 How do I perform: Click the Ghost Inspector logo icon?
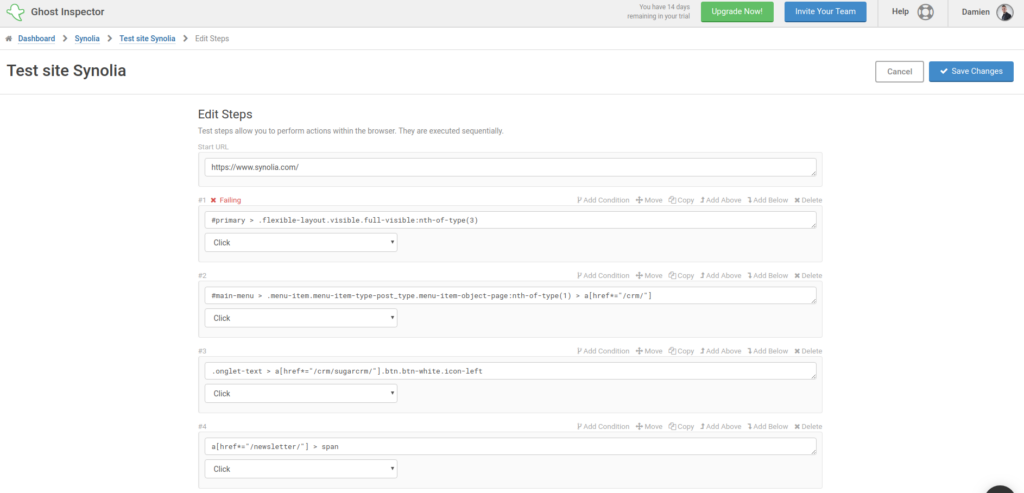click(15, 12)
